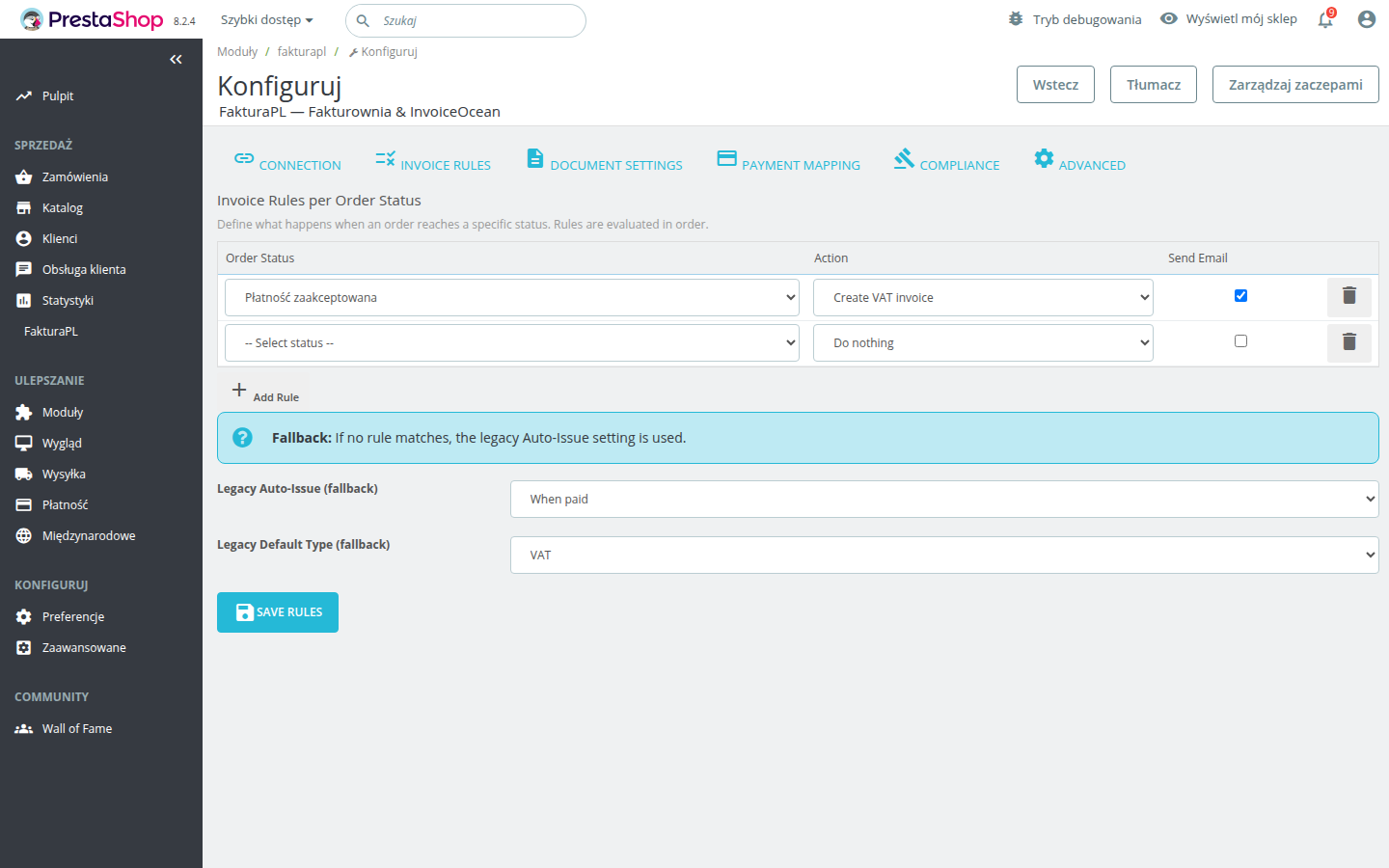Enable Send Email for the second rule
This screenshot has height=868, width=1389.
(1240, 340)
